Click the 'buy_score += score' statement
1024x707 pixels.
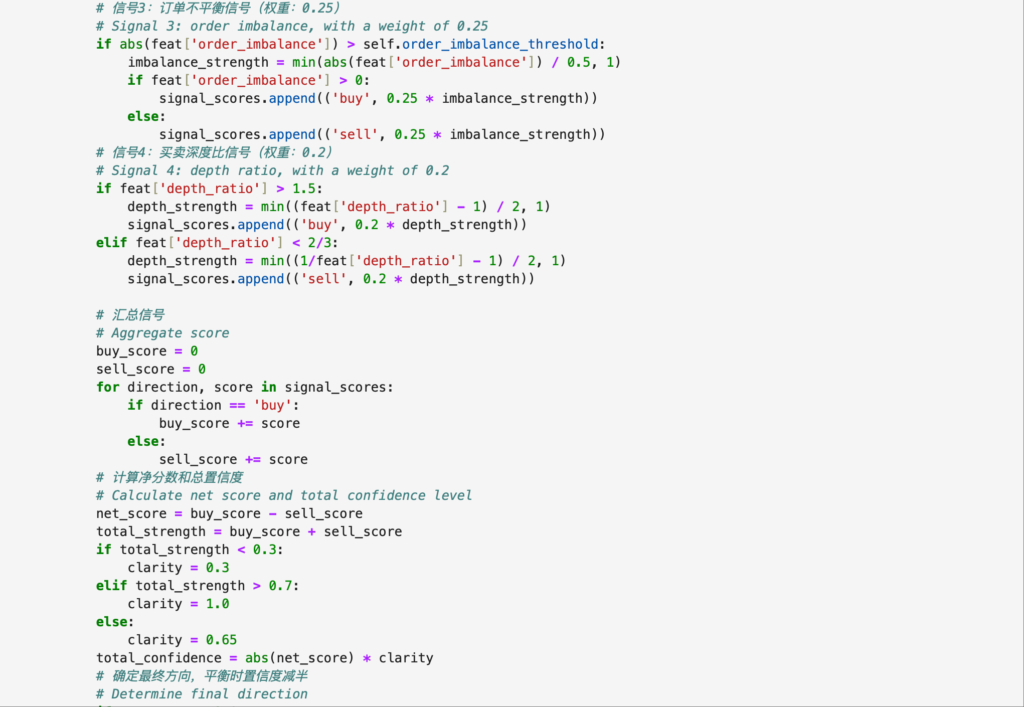[x=229, y=423]
